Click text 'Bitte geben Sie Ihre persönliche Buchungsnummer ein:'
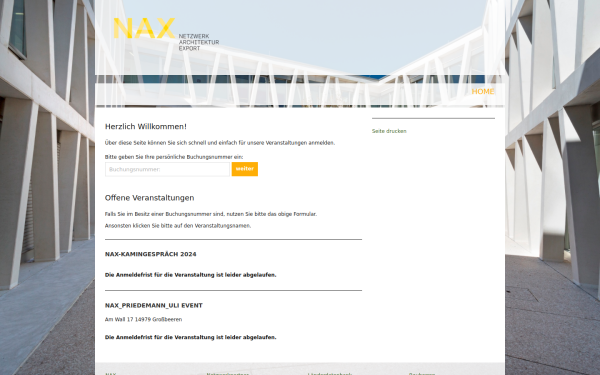Image resolution: width=600 pixels, height=375 pixels. pyautogui.click(x=174, y=157)
